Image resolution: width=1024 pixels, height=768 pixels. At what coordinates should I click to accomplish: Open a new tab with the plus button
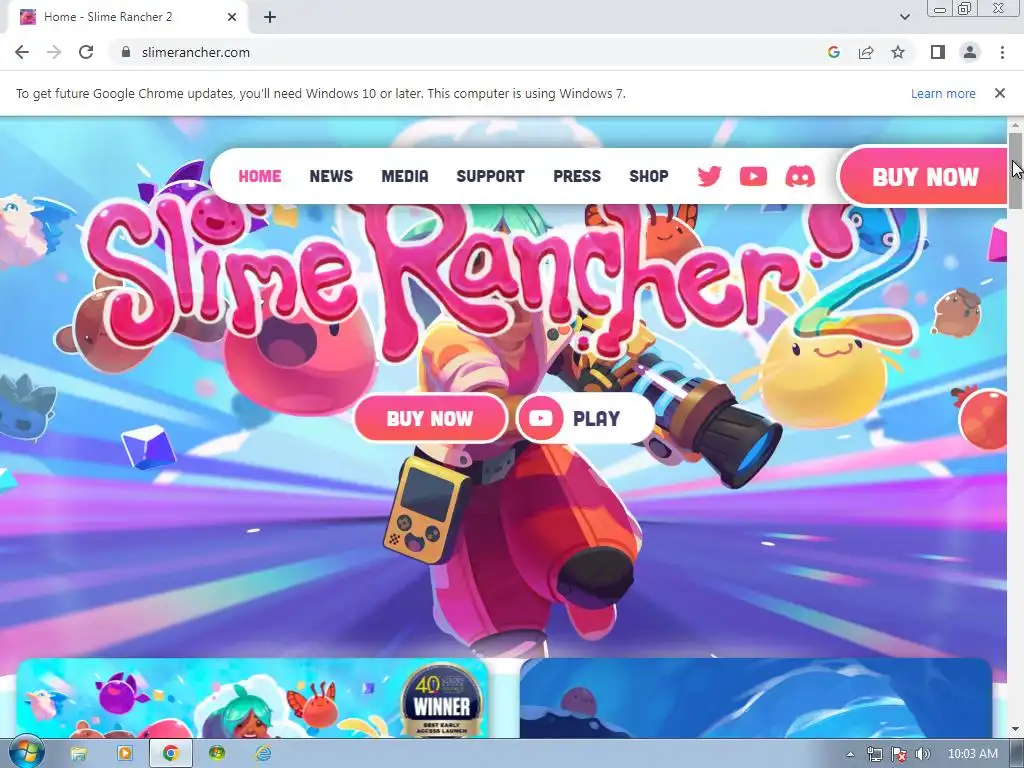270,17
